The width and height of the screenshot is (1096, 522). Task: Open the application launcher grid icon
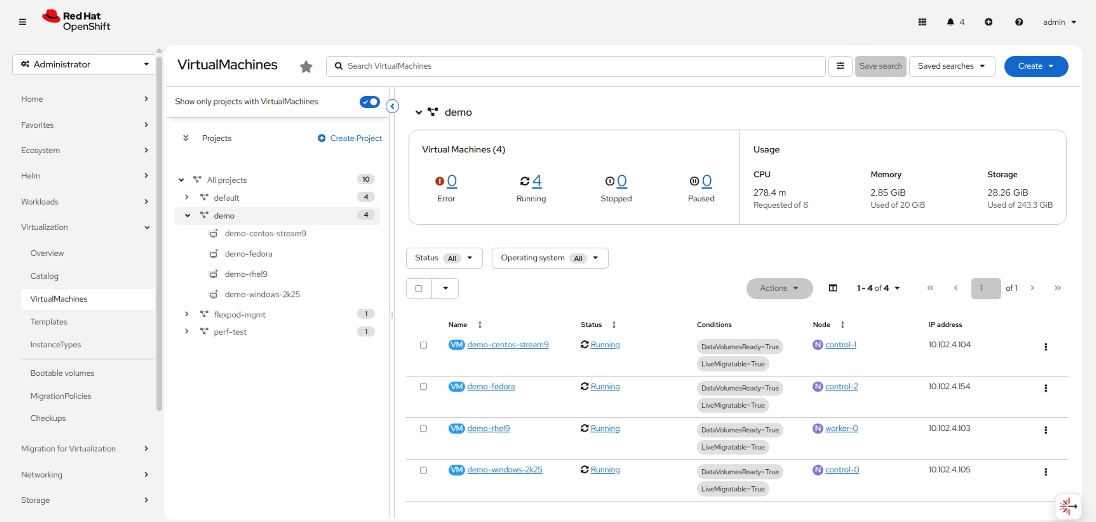pos(922,22)
